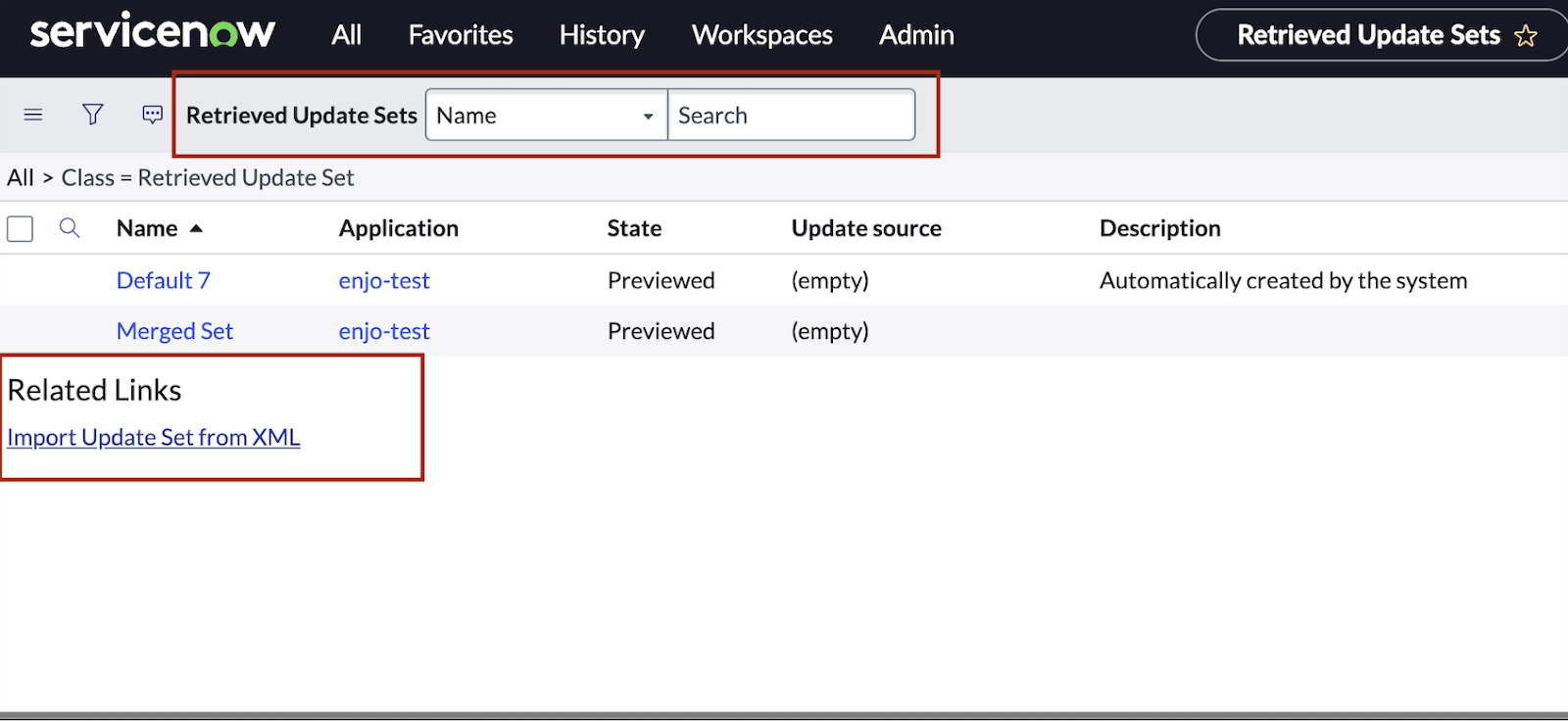Click the column search magnifier icon
The width and height of the screenshot is (1568, 721).
pyautogui.click(x=70, y=228)
